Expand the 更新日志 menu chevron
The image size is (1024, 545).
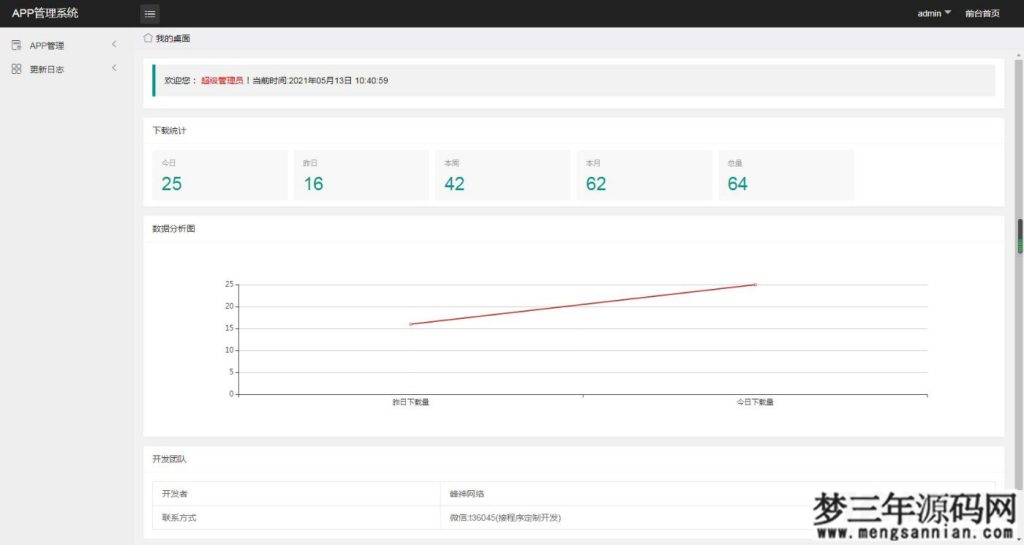[x=114, y=68]
